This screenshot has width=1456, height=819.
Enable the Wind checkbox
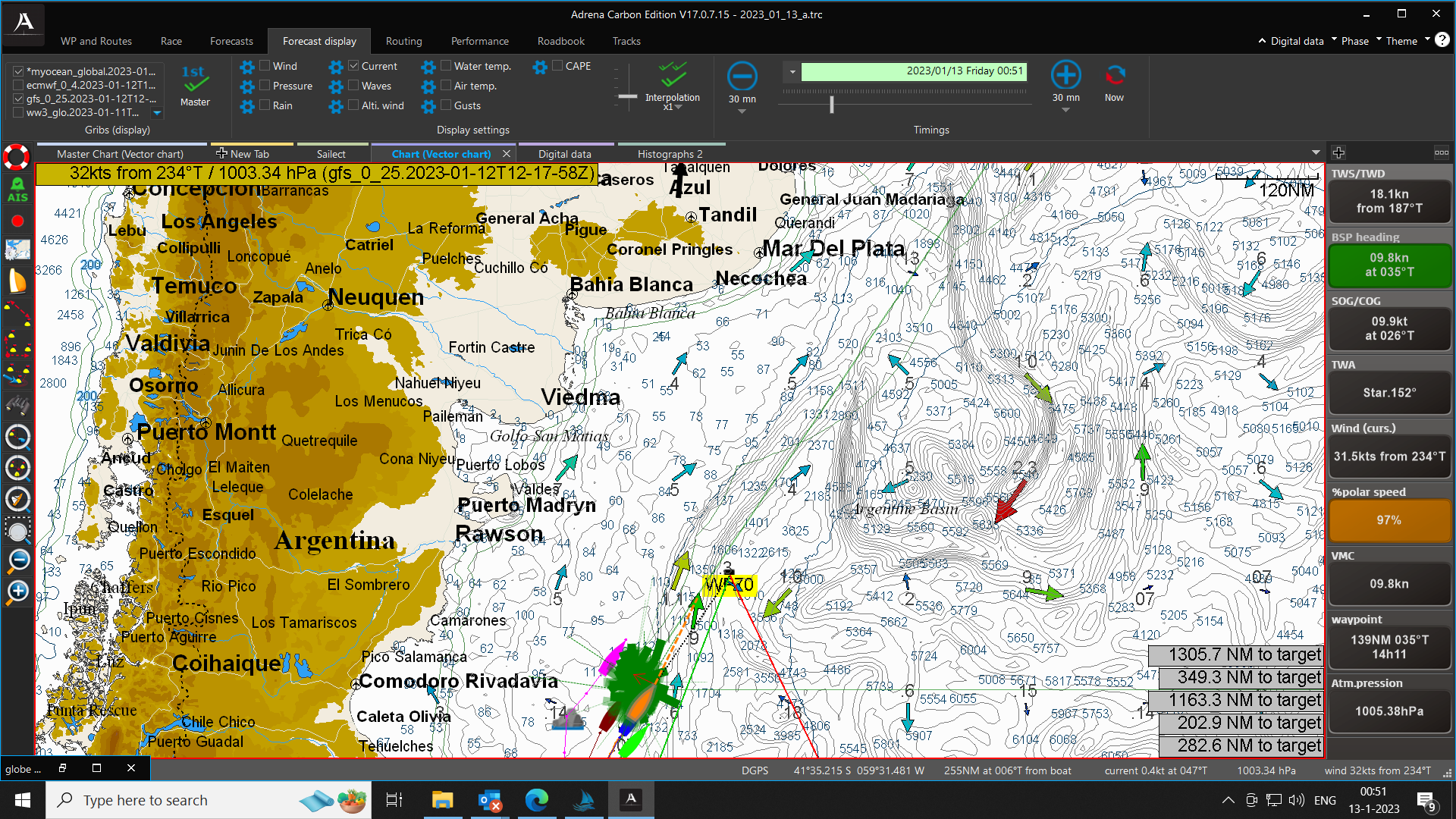[x=265, y=66]
